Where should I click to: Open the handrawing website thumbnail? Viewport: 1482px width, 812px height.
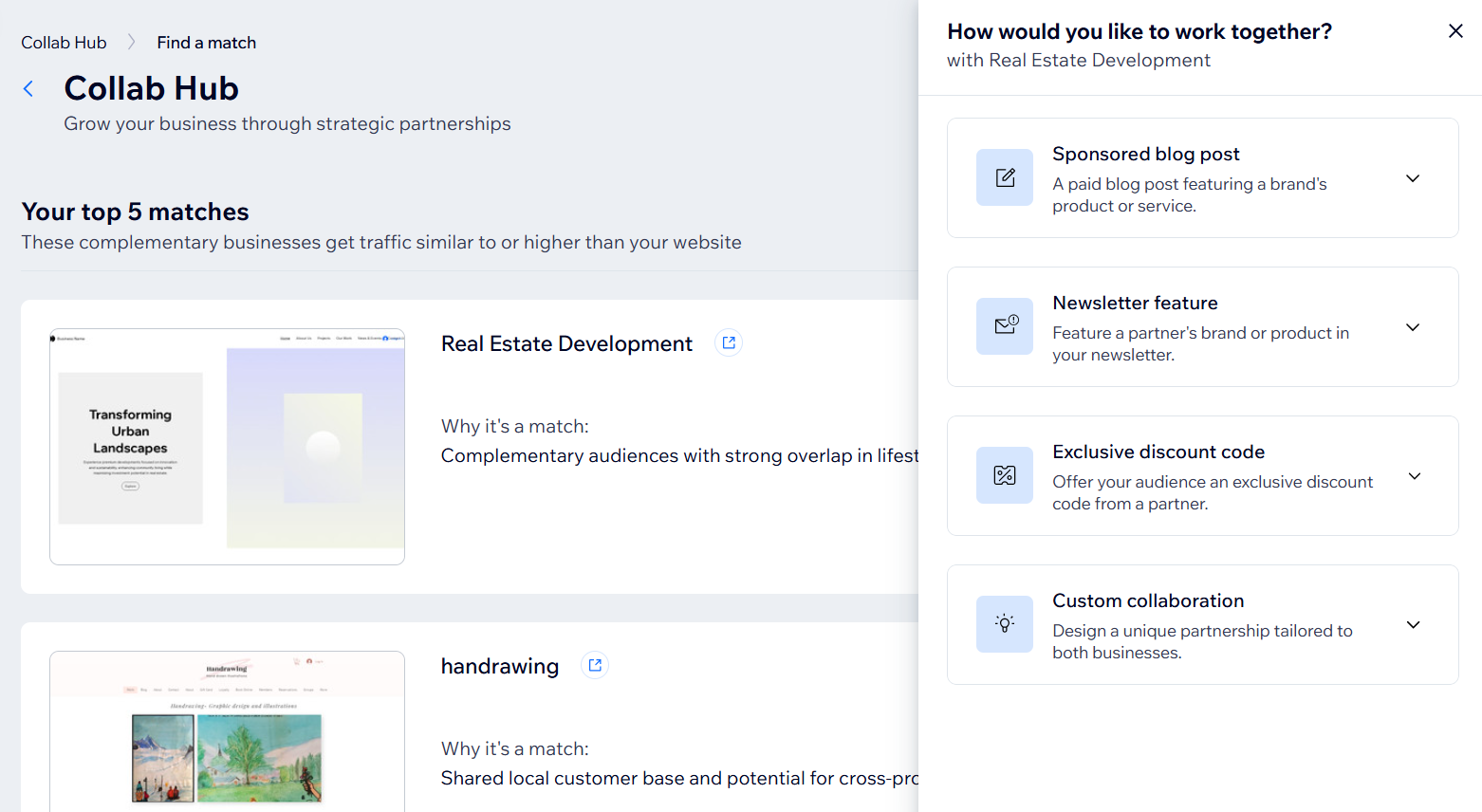[228, 731]
